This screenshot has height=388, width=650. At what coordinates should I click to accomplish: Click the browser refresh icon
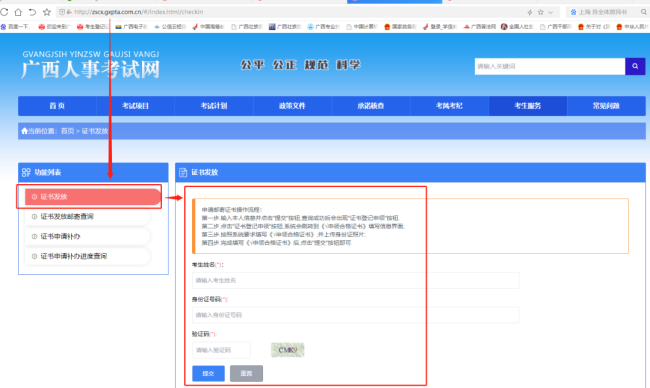click(x=4, y=12)
